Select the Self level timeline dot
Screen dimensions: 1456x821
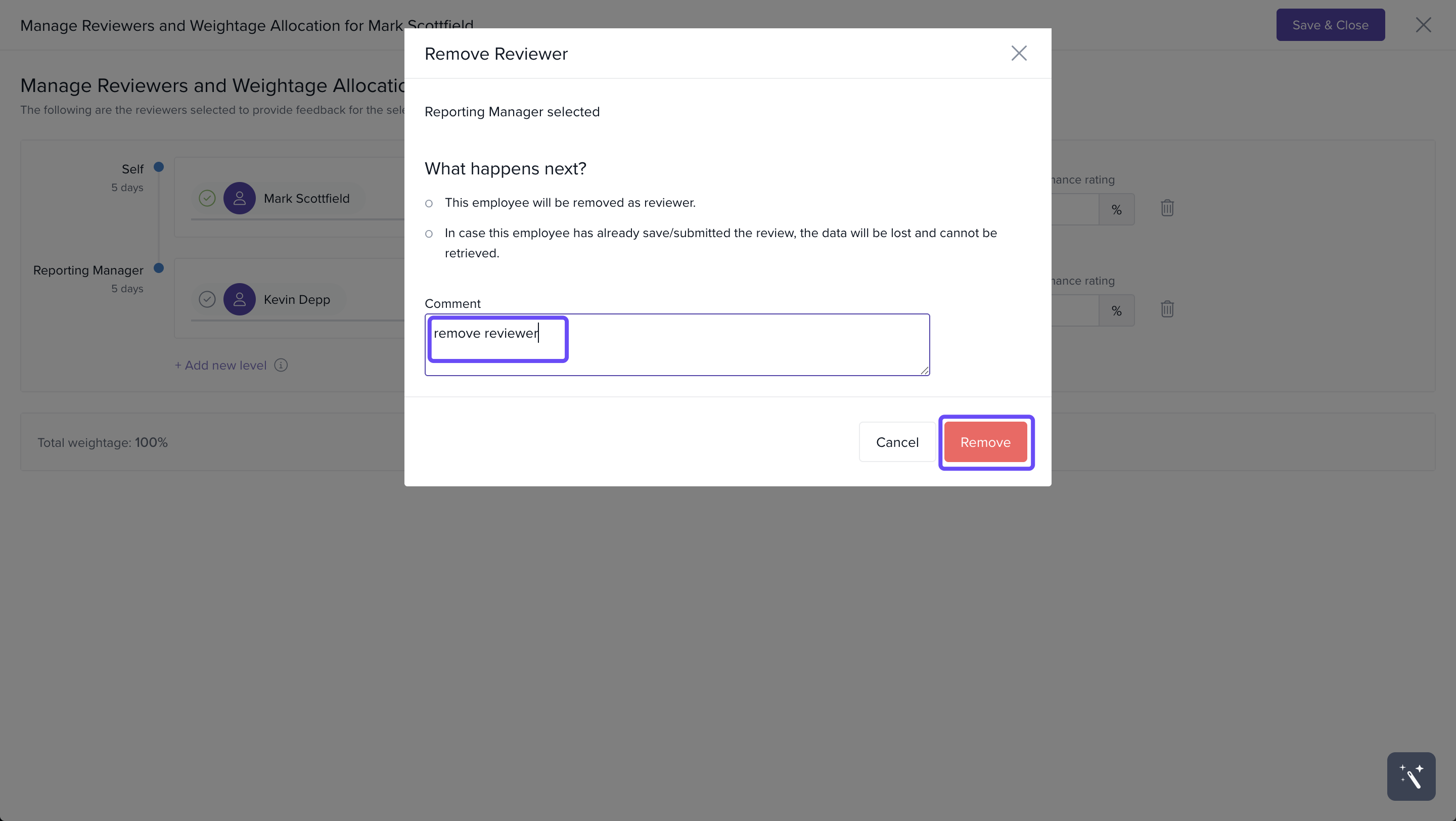pyautogui.click(x=159, y=167)
